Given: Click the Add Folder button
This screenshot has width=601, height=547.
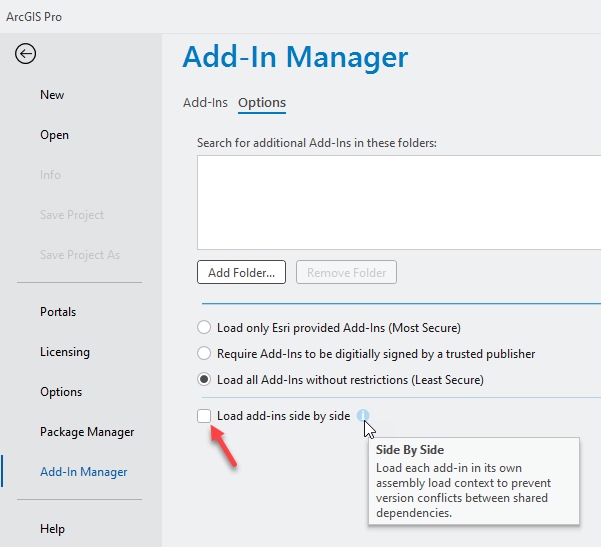Looking at the screenshot, I should (x=241, y=272).
